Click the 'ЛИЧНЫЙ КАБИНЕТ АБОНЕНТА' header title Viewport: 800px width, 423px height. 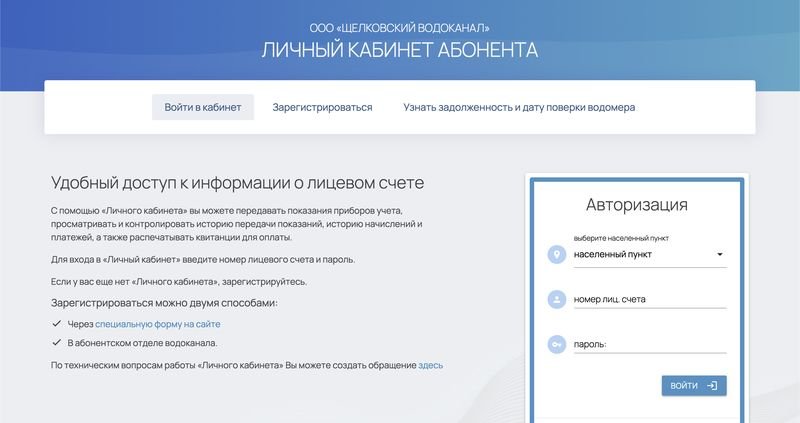pos(400,50)
